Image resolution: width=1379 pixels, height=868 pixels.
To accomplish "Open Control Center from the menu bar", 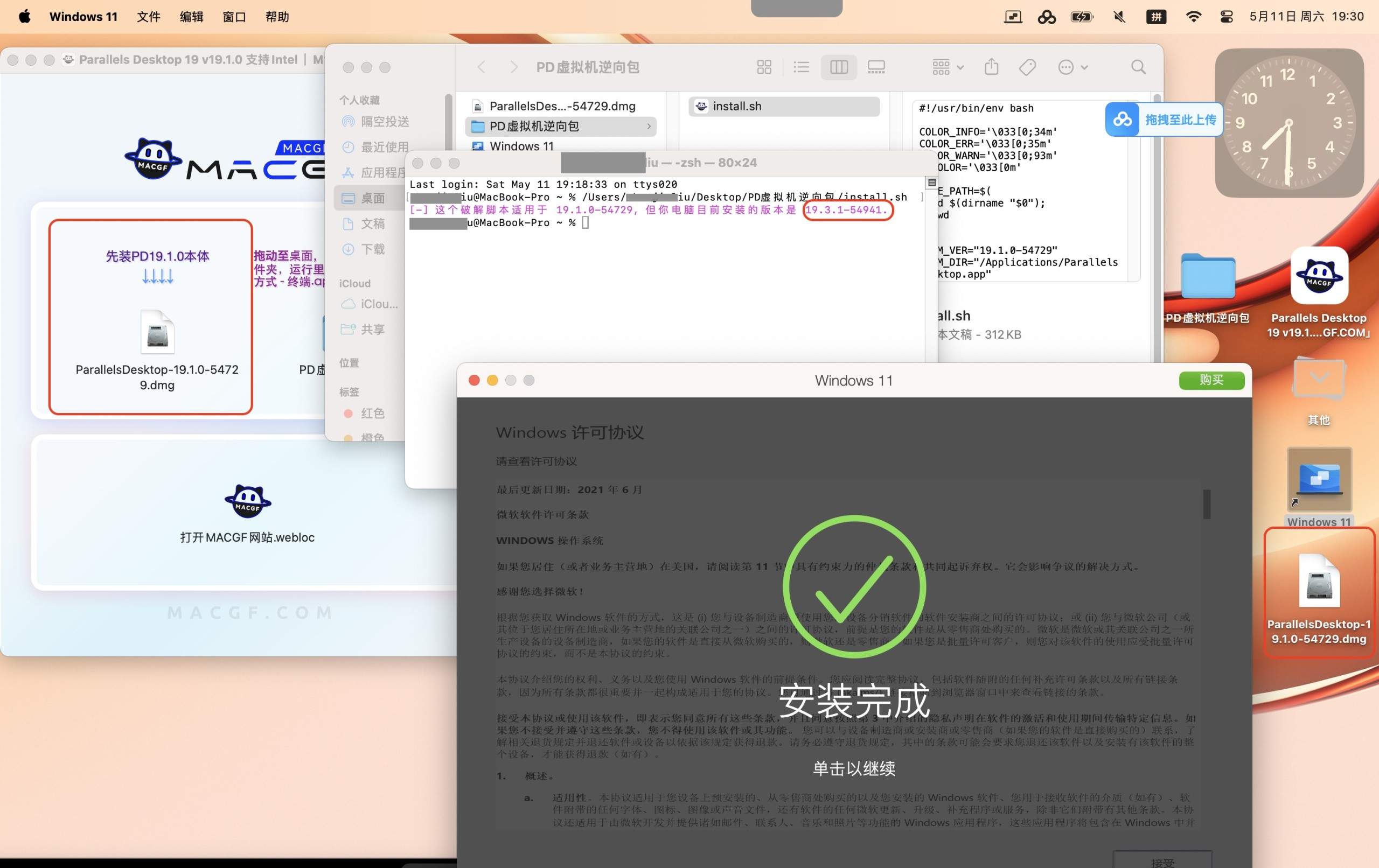I will (1225, 17).
